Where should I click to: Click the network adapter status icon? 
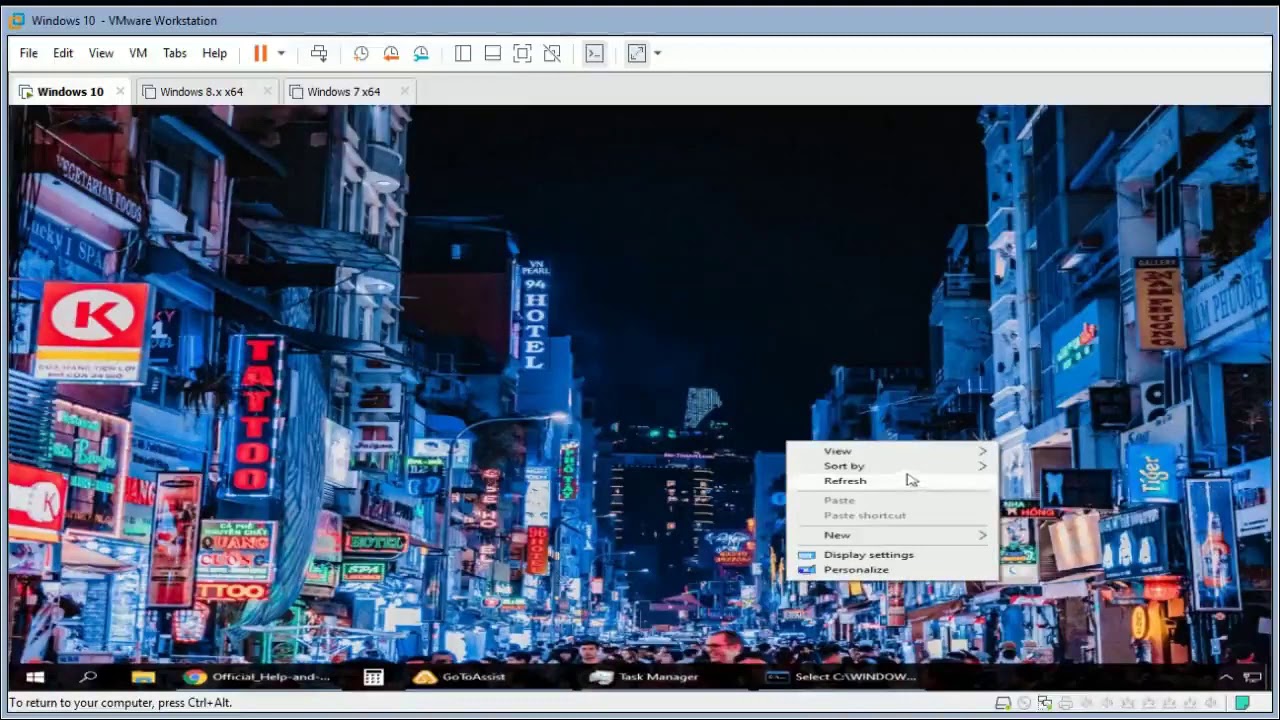point(1045,703)
